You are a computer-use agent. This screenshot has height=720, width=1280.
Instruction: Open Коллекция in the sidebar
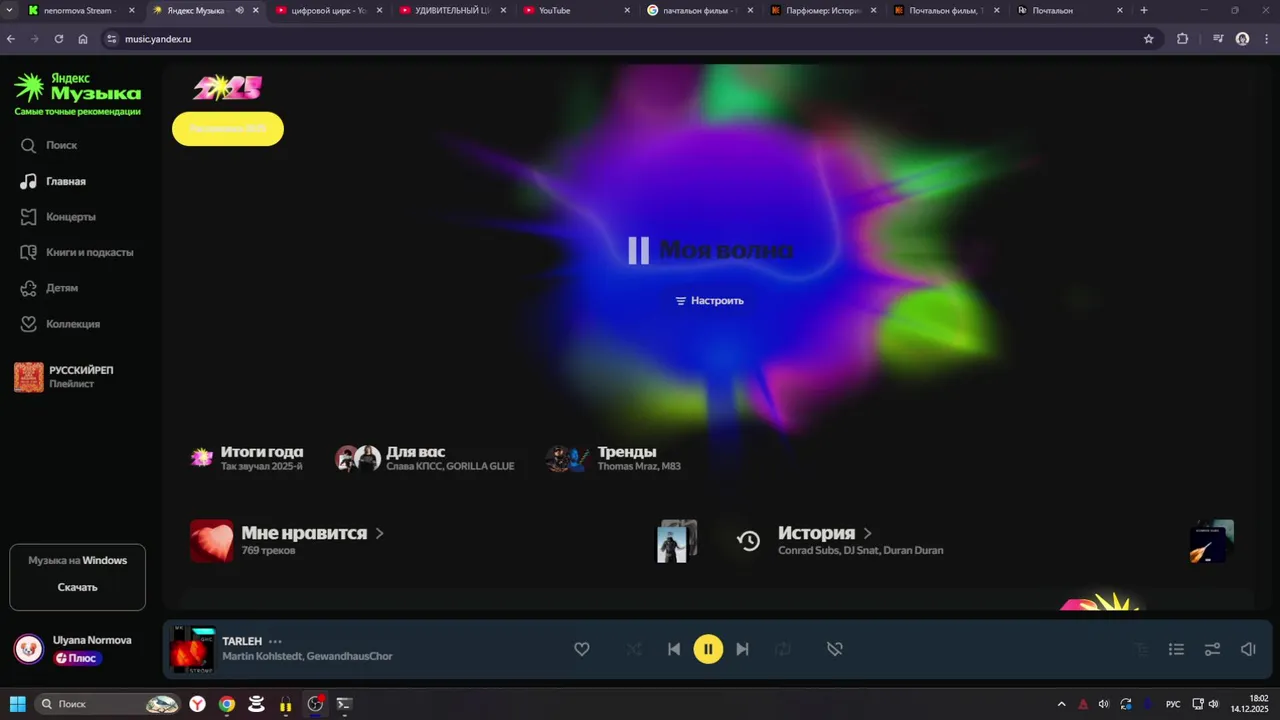tap(60, 324)
